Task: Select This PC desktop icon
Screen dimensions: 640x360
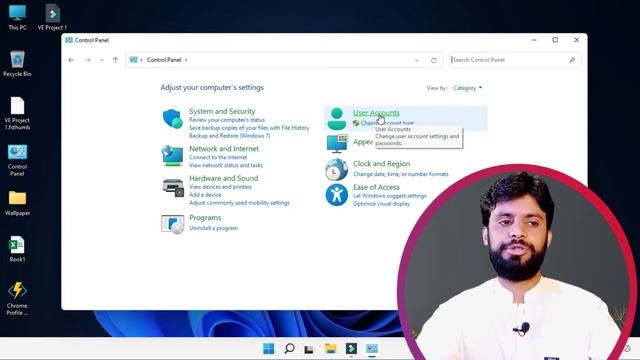Action: pos(17,18)
